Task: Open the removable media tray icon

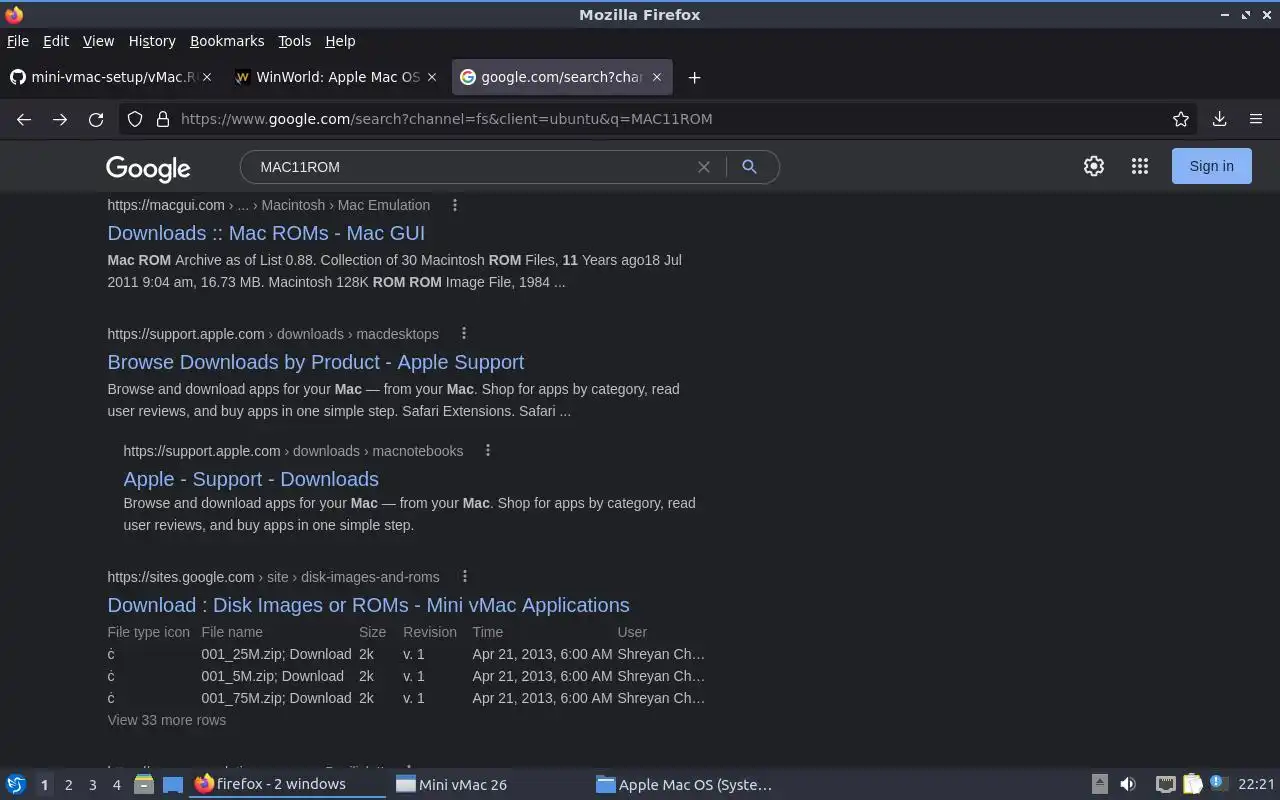Action: pyautogui.click(x=1099, y=784)
